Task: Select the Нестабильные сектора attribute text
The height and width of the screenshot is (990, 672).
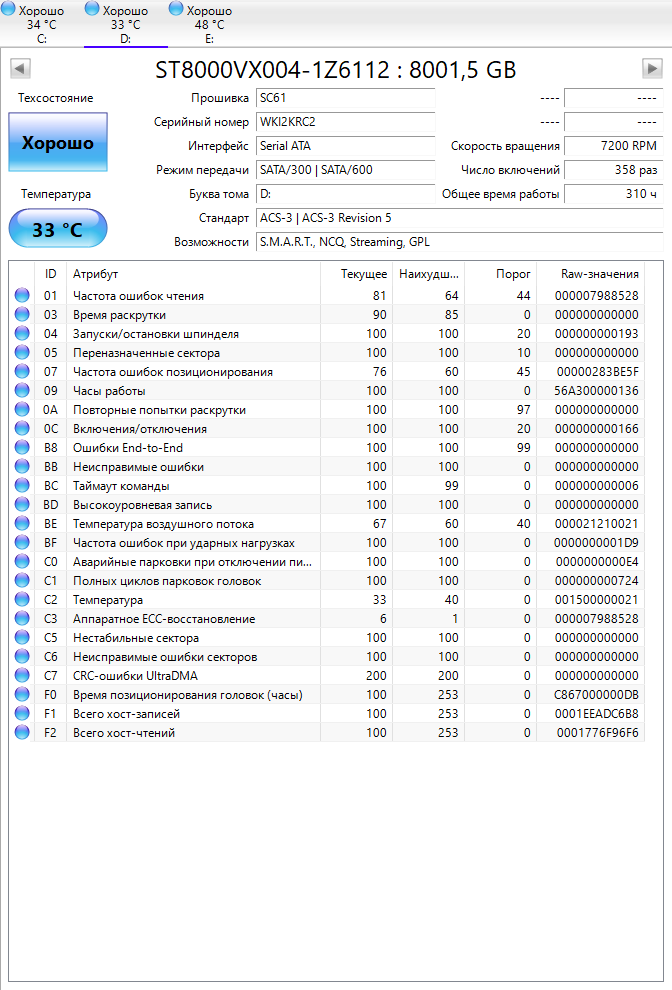Action: pos(136,638)
